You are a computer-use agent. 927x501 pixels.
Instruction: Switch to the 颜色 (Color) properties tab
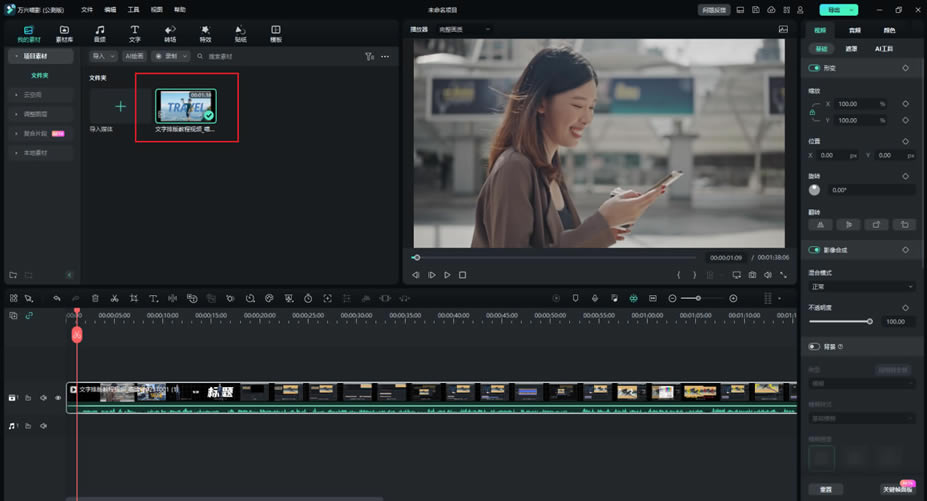pos(889,31)
